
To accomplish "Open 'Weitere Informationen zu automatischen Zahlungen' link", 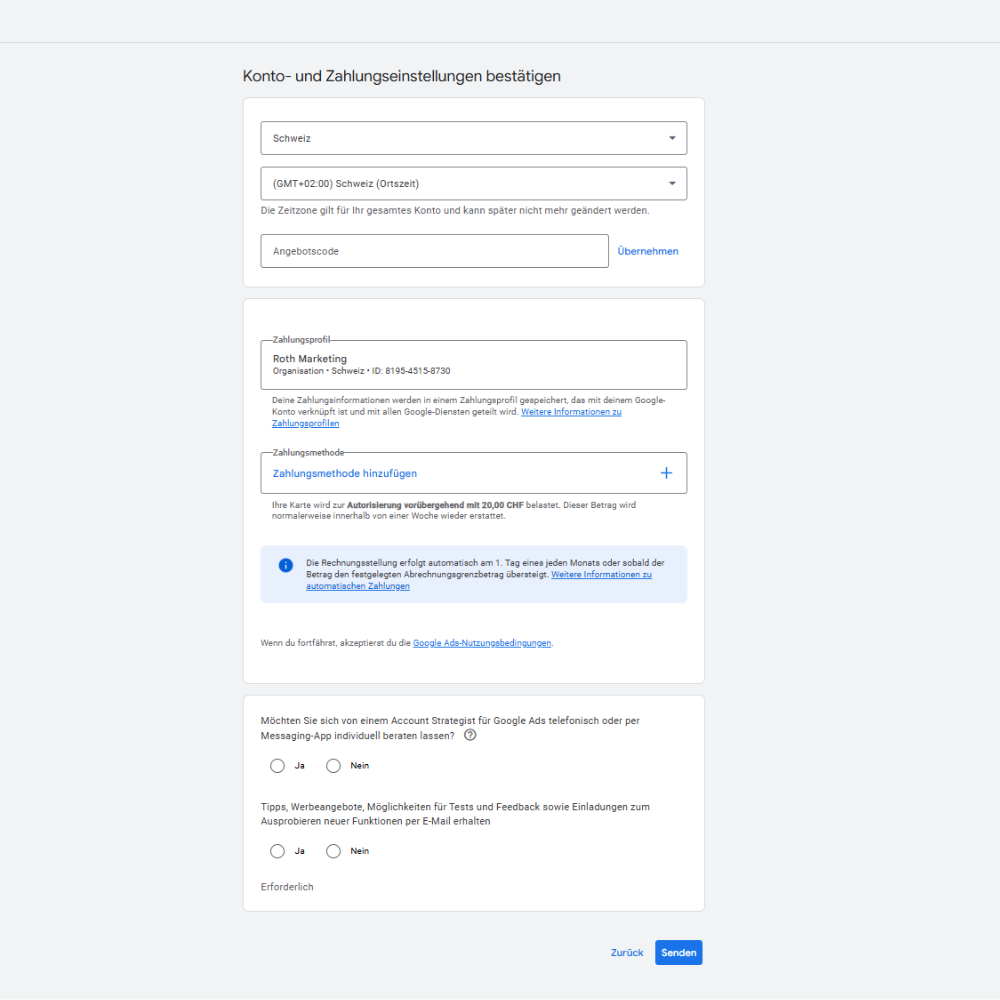I will pyautogui.click(x=601, y=575).
